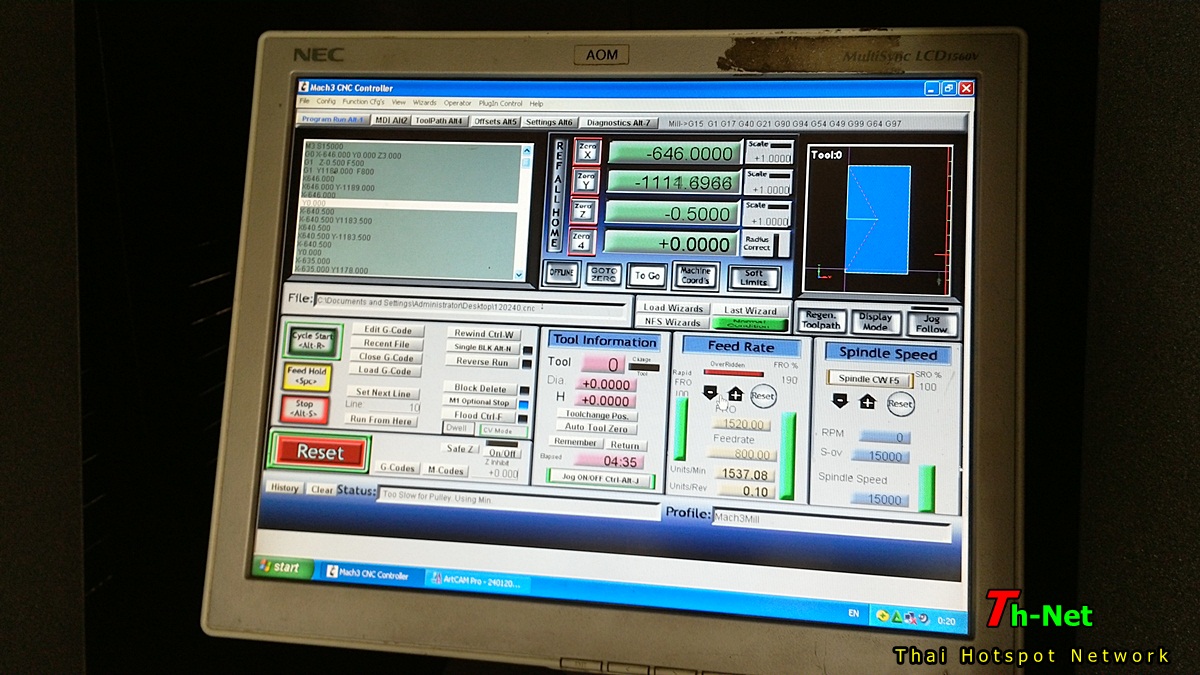Click the To Go button
The width and height of the screenshot is (1200, 675).
[x=647, y=275]
